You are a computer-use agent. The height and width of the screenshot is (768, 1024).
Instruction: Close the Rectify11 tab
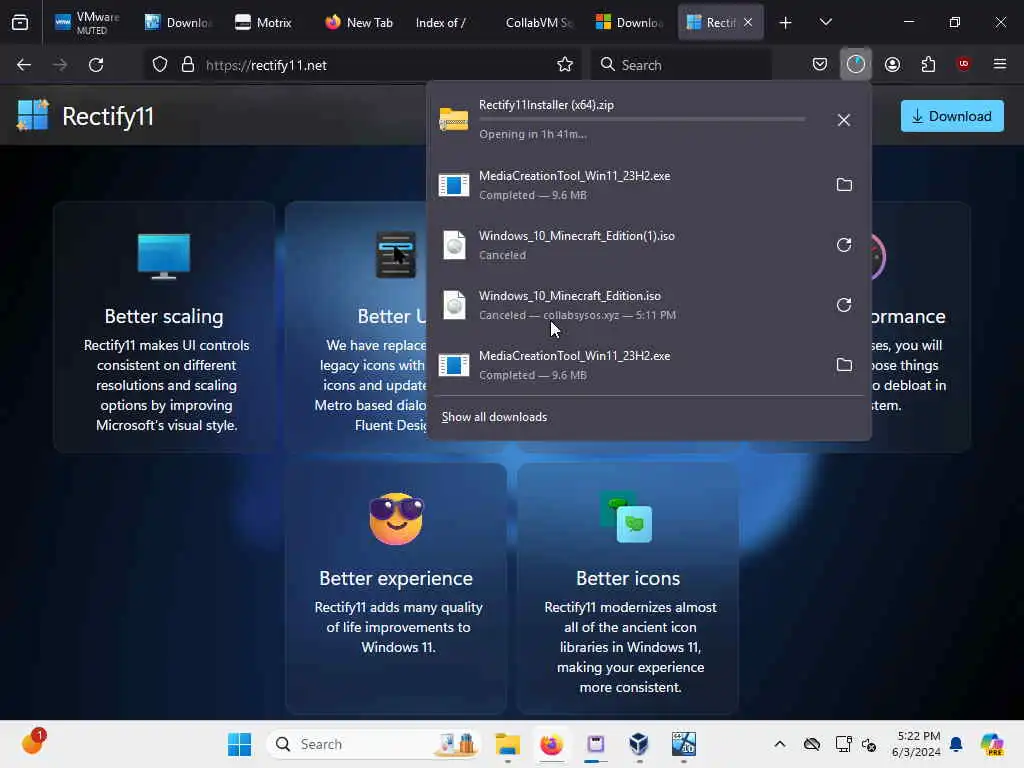[748, 22]
